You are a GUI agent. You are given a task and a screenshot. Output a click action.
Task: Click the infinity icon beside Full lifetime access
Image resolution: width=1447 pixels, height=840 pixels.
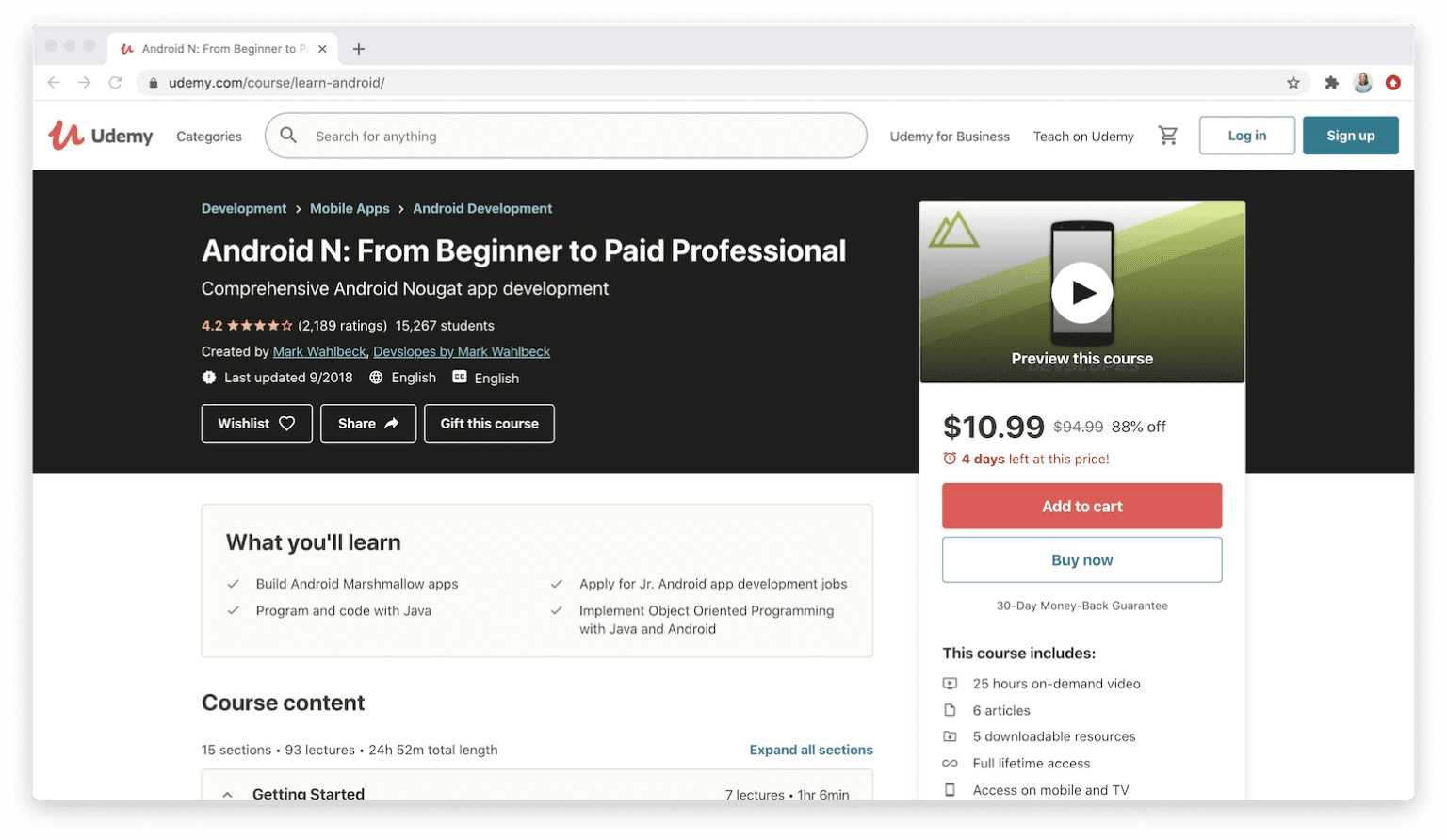click(x=952, y=763)
